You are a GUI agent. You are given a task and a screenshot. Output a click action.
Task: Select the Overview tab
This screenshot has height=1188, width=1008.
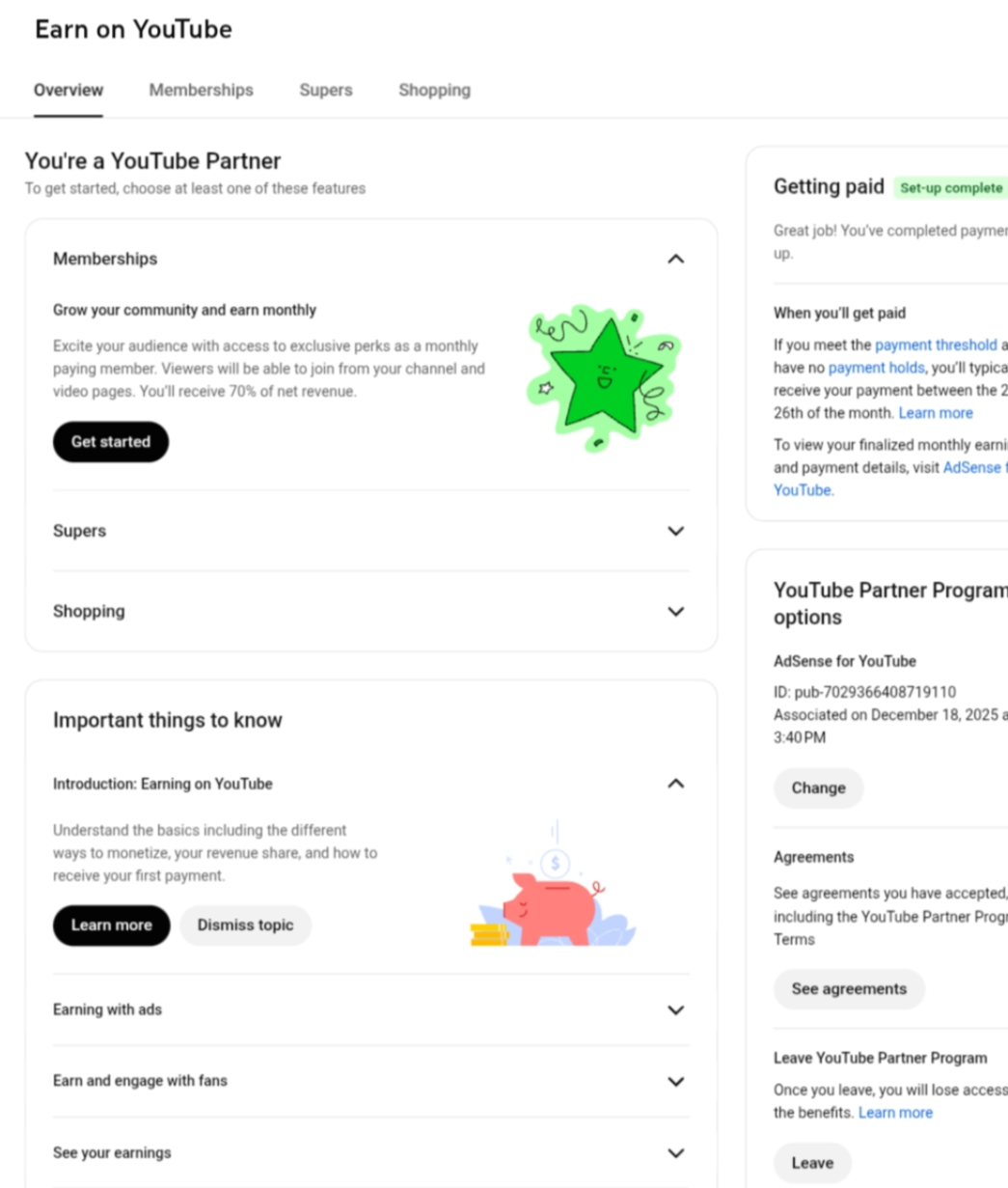point(68,90)
